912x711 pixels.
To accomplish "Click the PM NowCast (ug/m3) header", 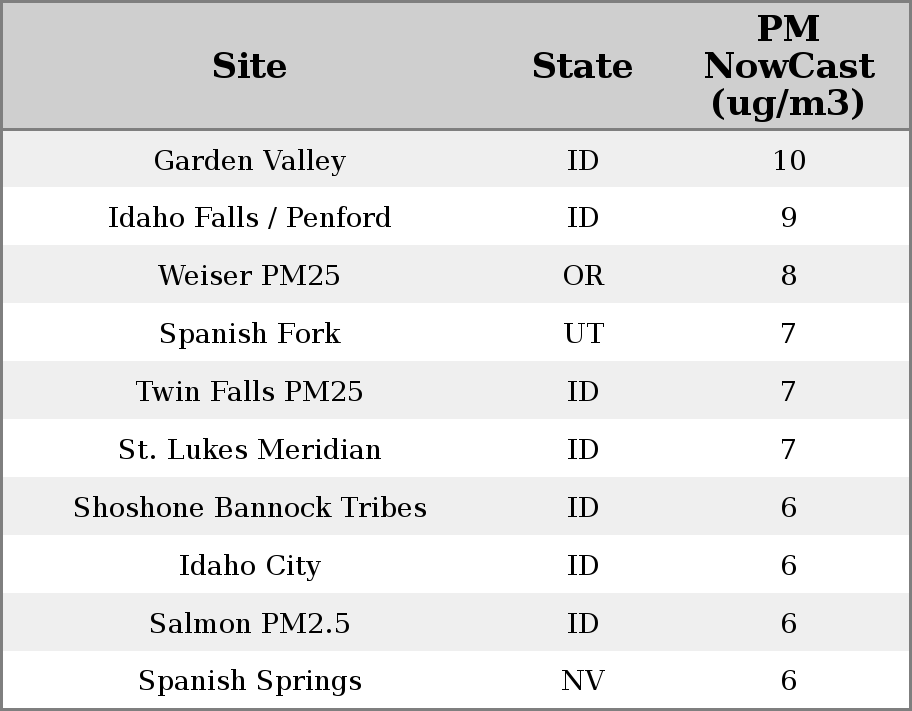I will 788,67.
